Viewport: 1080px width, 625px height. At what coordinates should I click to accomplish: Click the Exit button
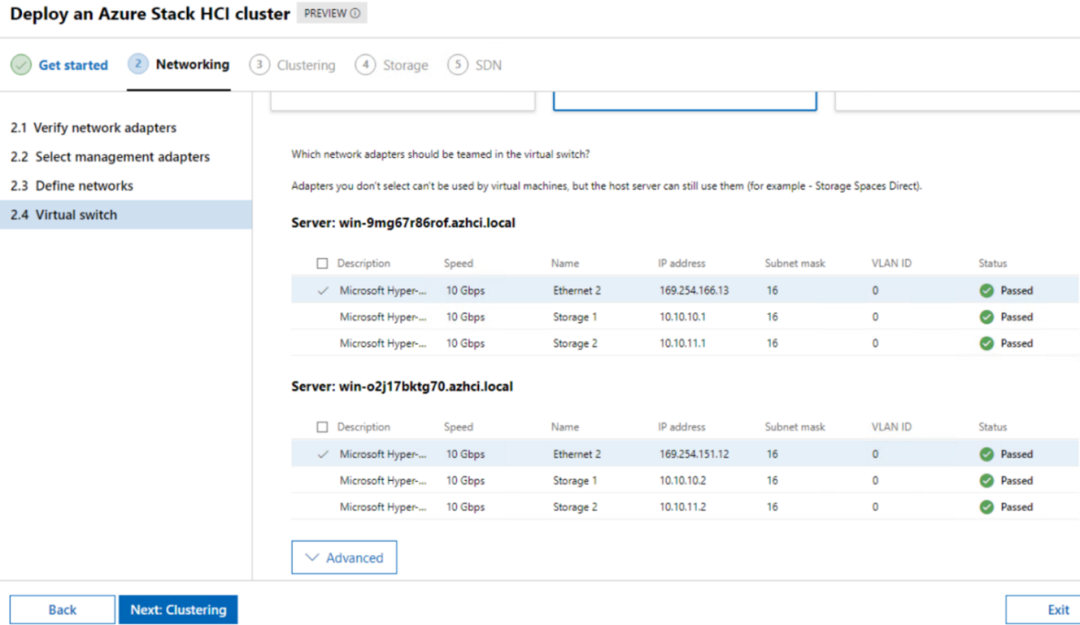[x=1043, y=610]
